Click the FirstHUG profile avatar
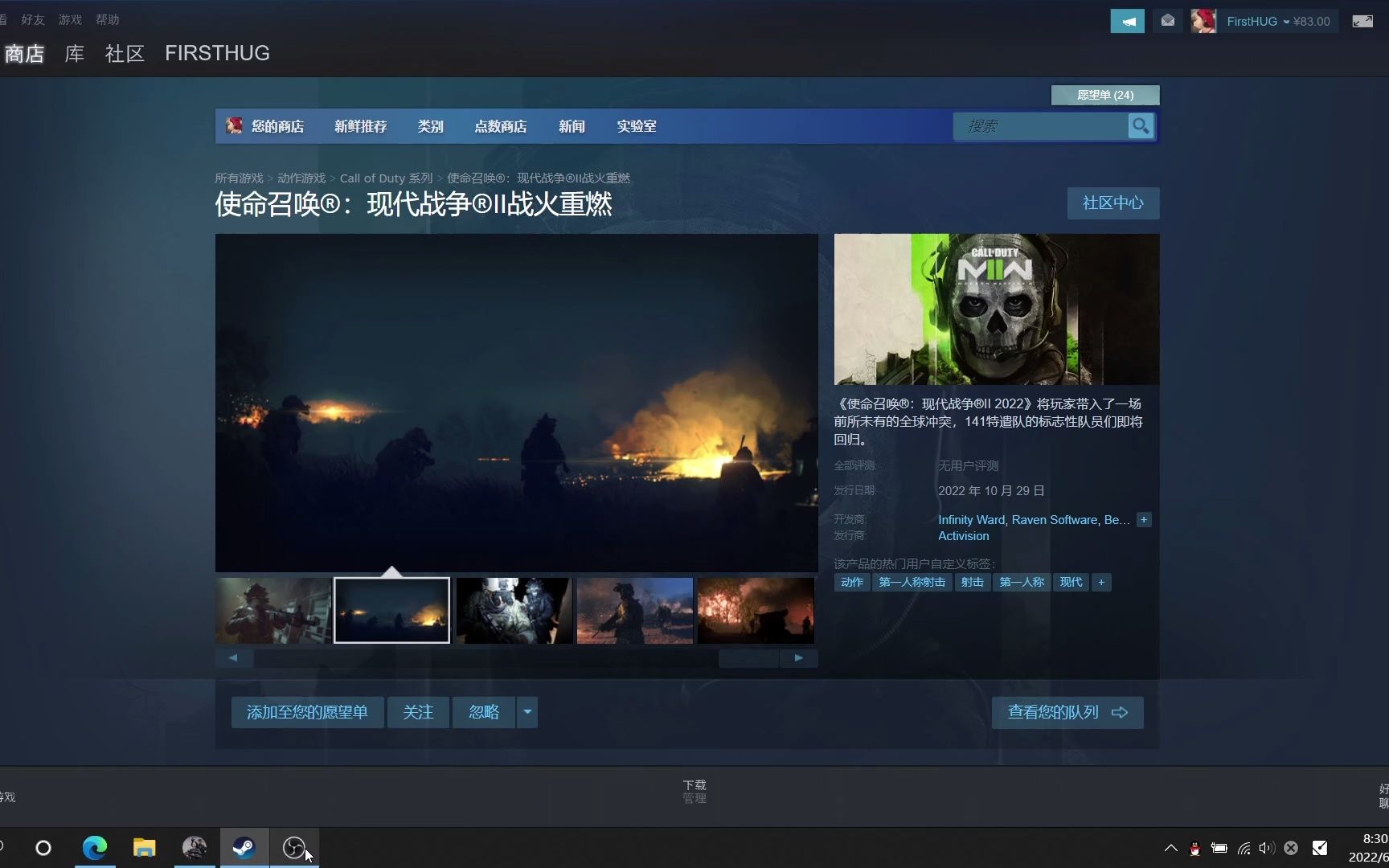This screenshot has height=868, width=1389. coord(1203,22)
